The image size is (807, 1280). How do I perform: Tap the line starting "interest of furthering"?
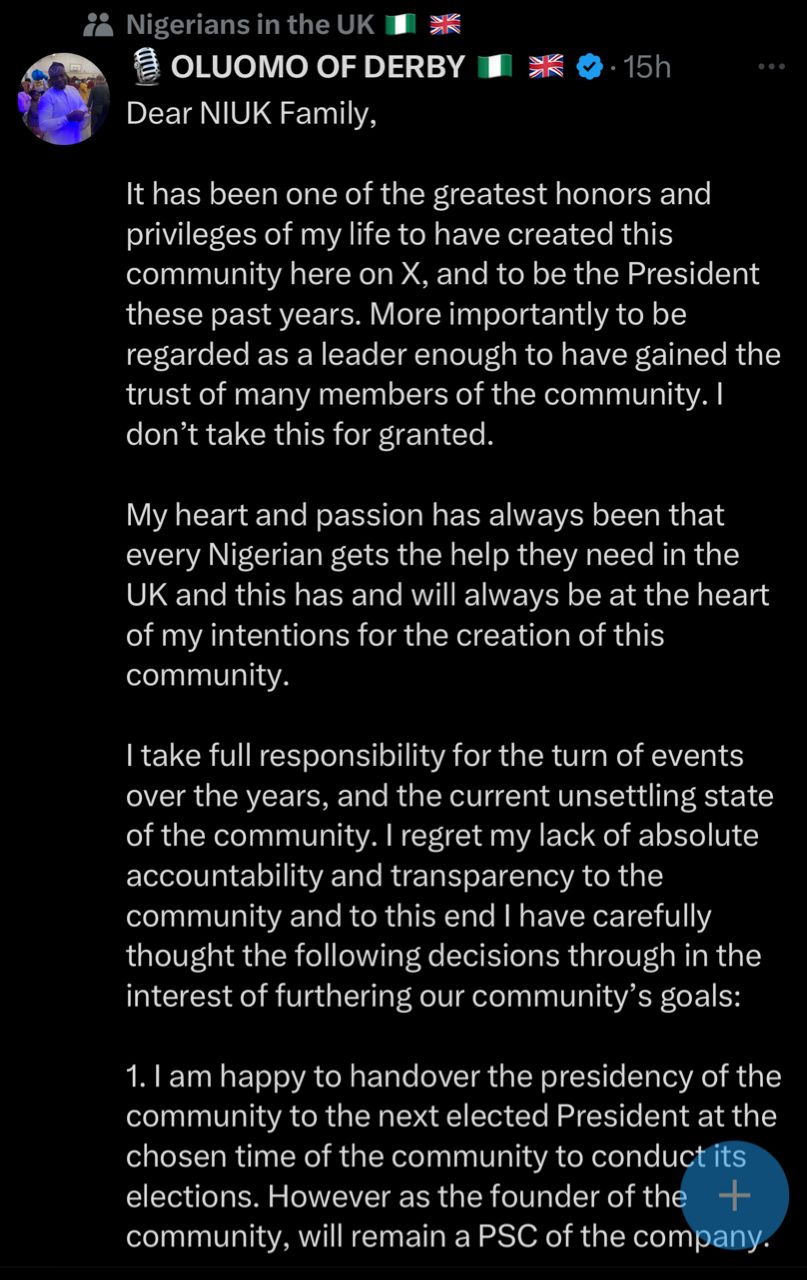click(x=432, y=996)
